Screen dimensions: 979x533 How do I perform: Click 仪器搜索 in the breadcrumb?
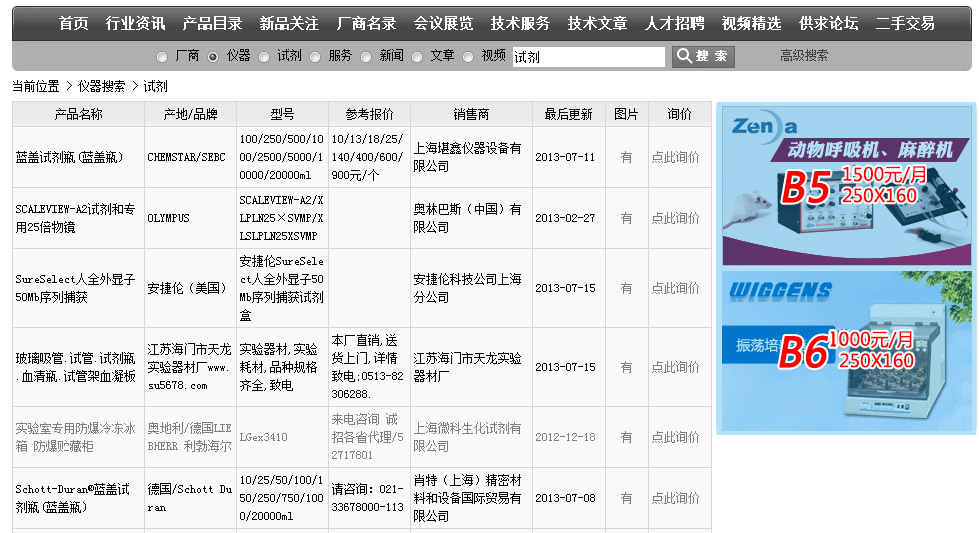tap(102, 87)
